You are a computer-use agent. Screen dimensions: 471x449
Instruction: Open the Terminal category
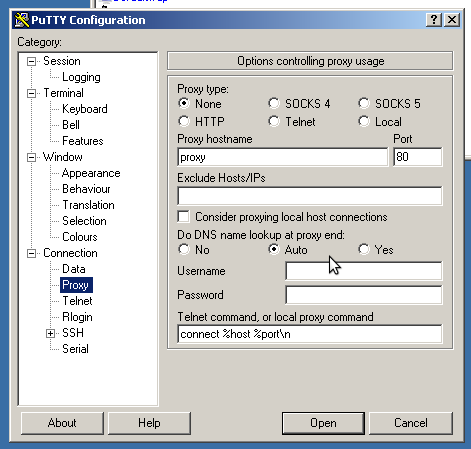point(63,93)
